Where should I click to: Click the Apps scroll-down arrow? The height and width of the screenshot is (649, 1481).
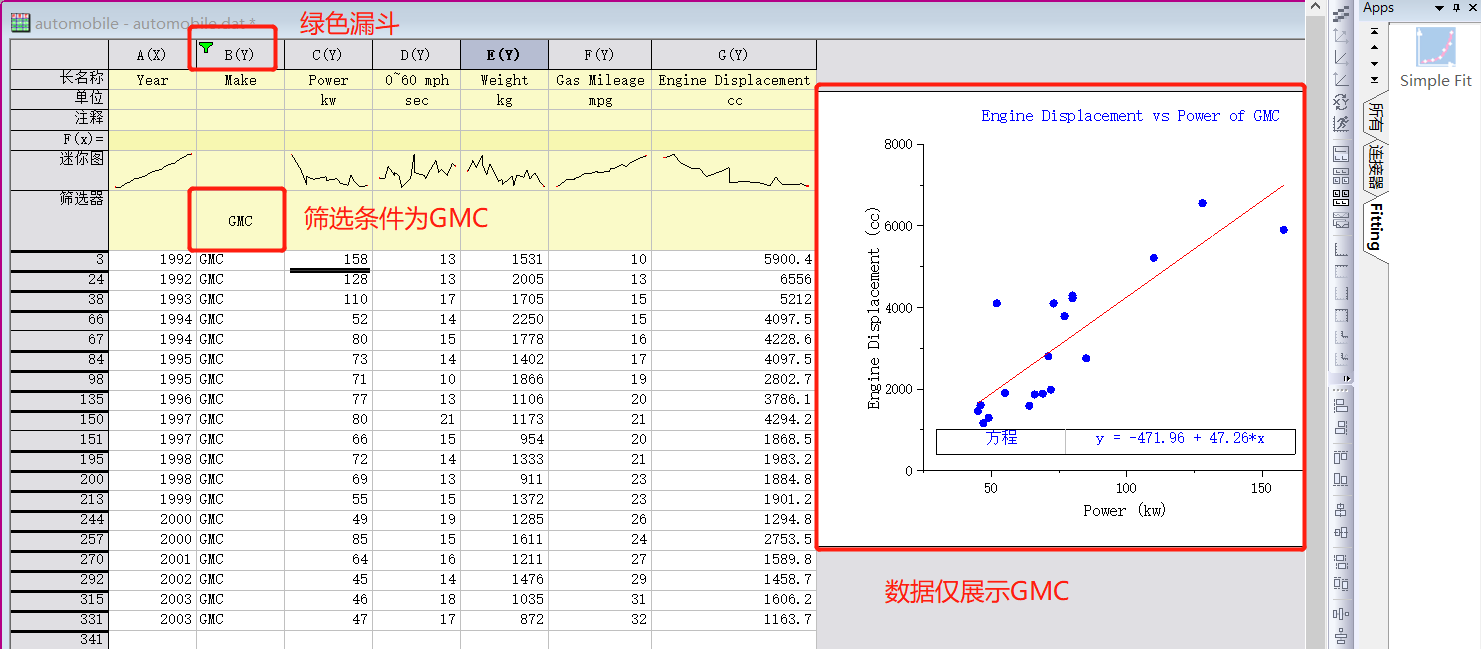pos(1374,63)
